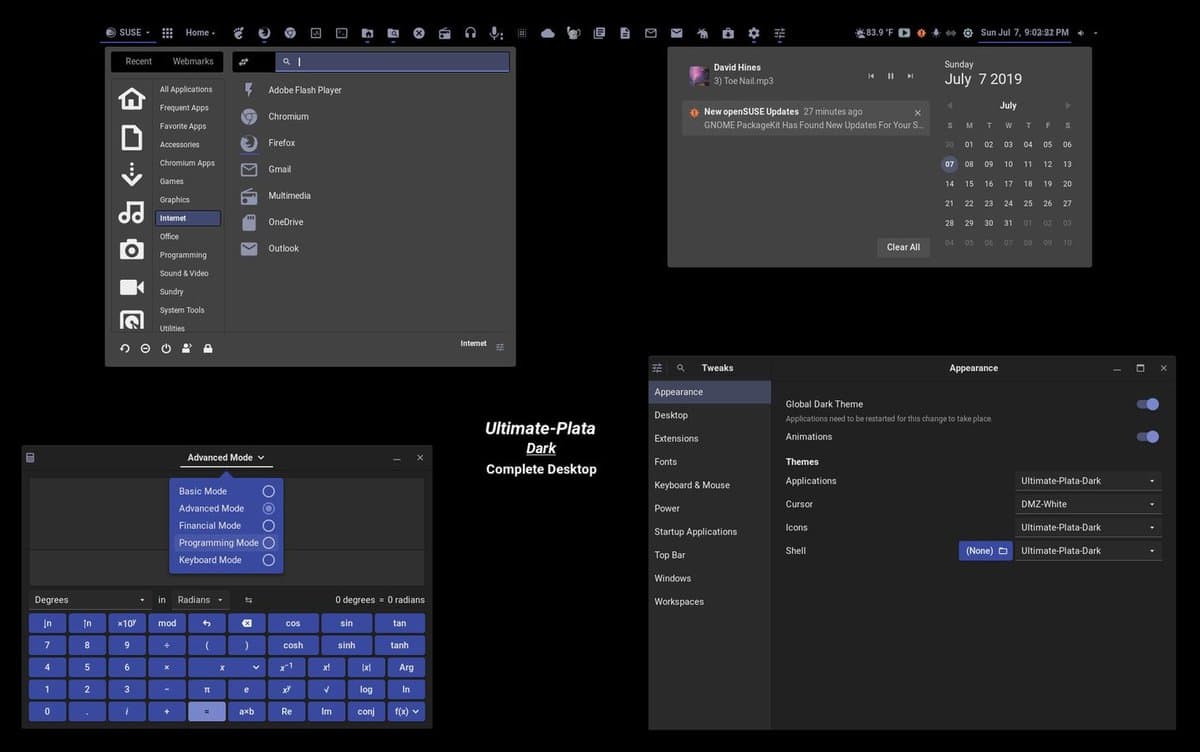Disable the Animations switch
Screen dimensions: 1200x752
(1148, 436)
